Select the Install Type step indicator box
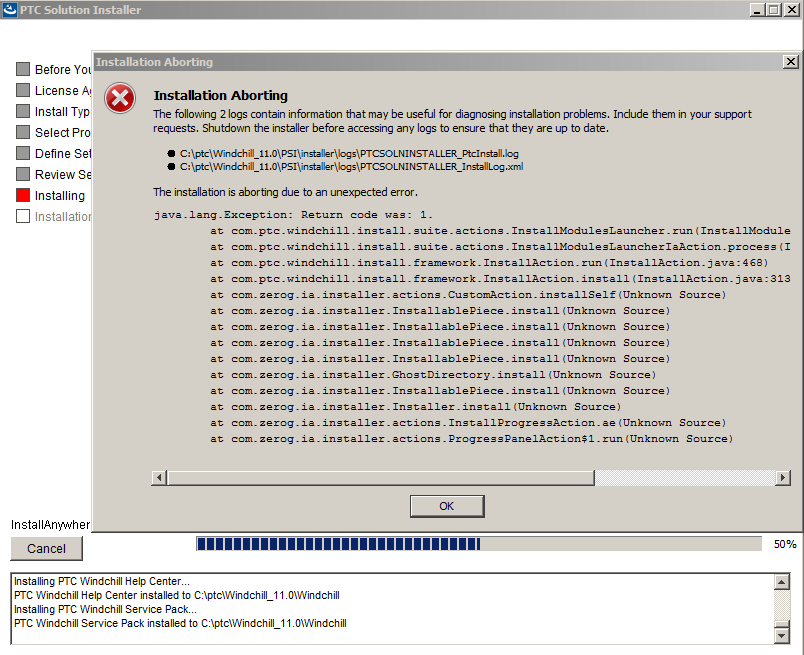The image size is (804, 655). (x=23, y=111)
